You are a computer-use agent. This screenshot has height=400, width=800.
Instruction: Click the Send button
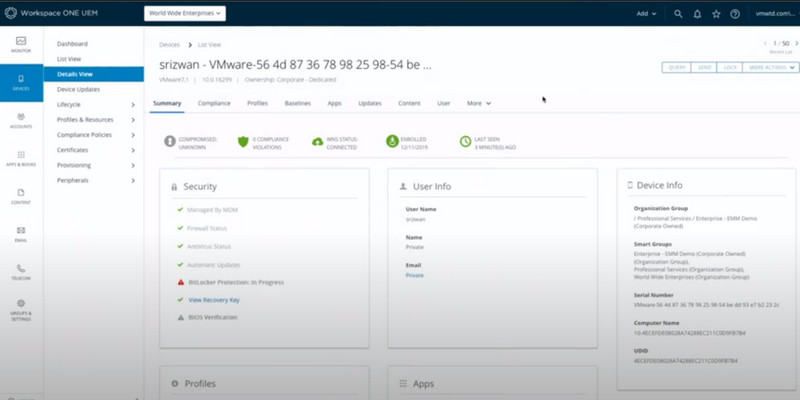point(704,67)
